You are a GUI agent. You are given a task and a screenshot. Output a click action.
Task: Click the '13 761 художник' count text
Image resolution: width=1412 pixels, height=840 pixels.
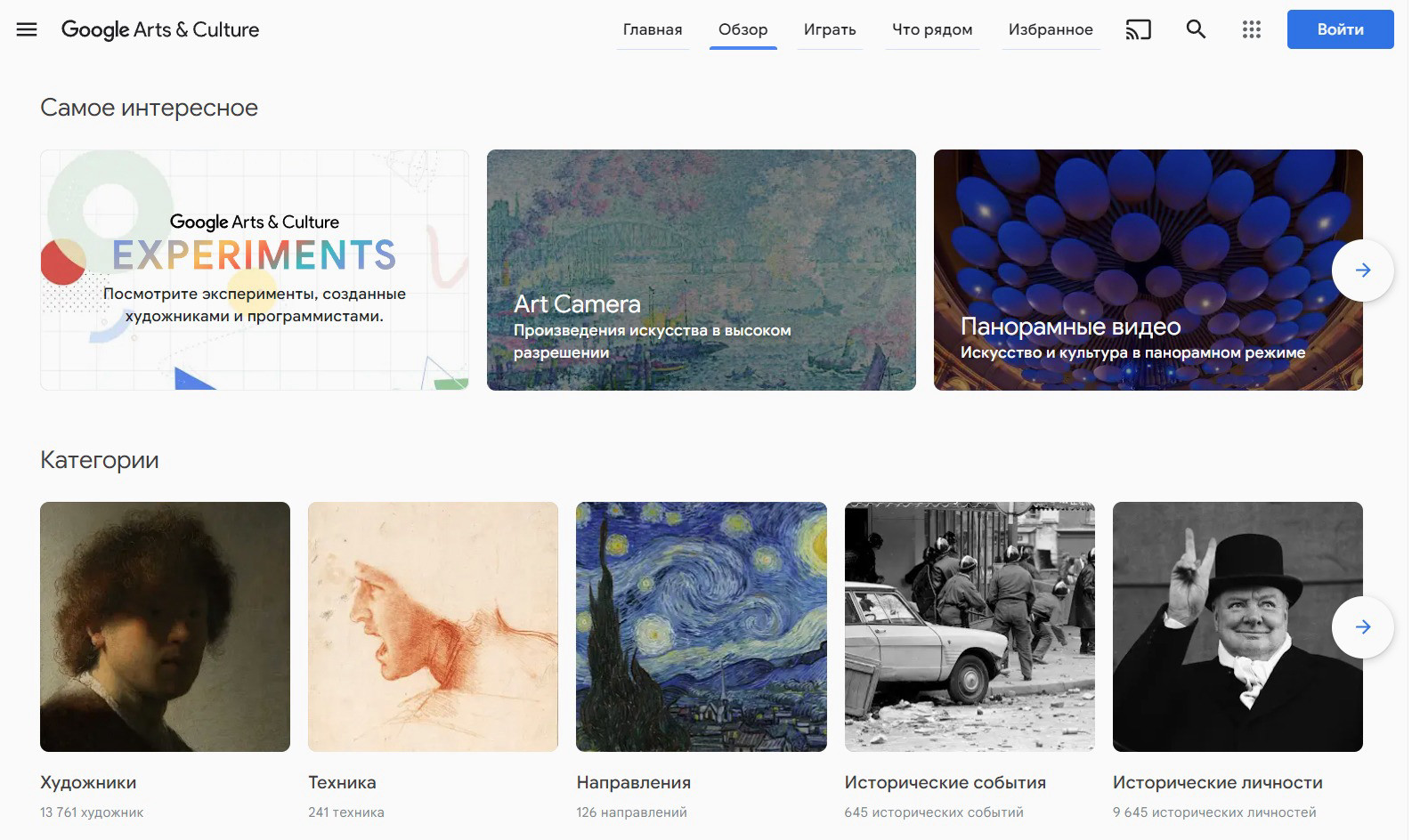pos(92,812)
